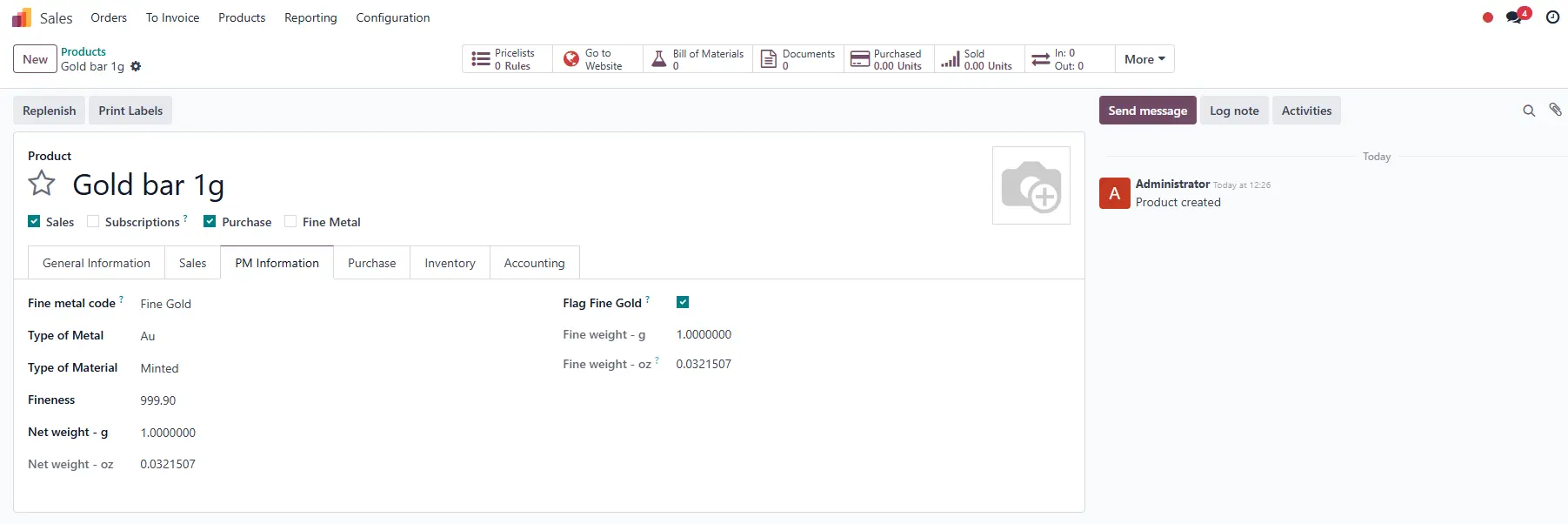The width and height of the screenshot is (1568, 524).
Task: Click the red recording status dot
Action: tap(1488, 17)
